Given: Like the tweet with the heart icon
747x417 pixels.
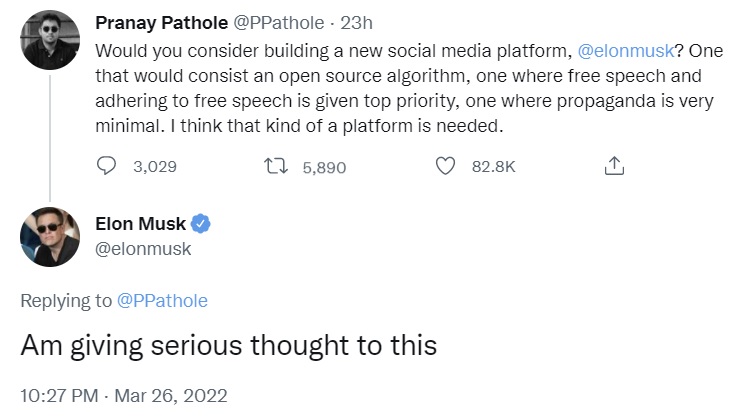Looking at the screenshot, I should [446, 167].
